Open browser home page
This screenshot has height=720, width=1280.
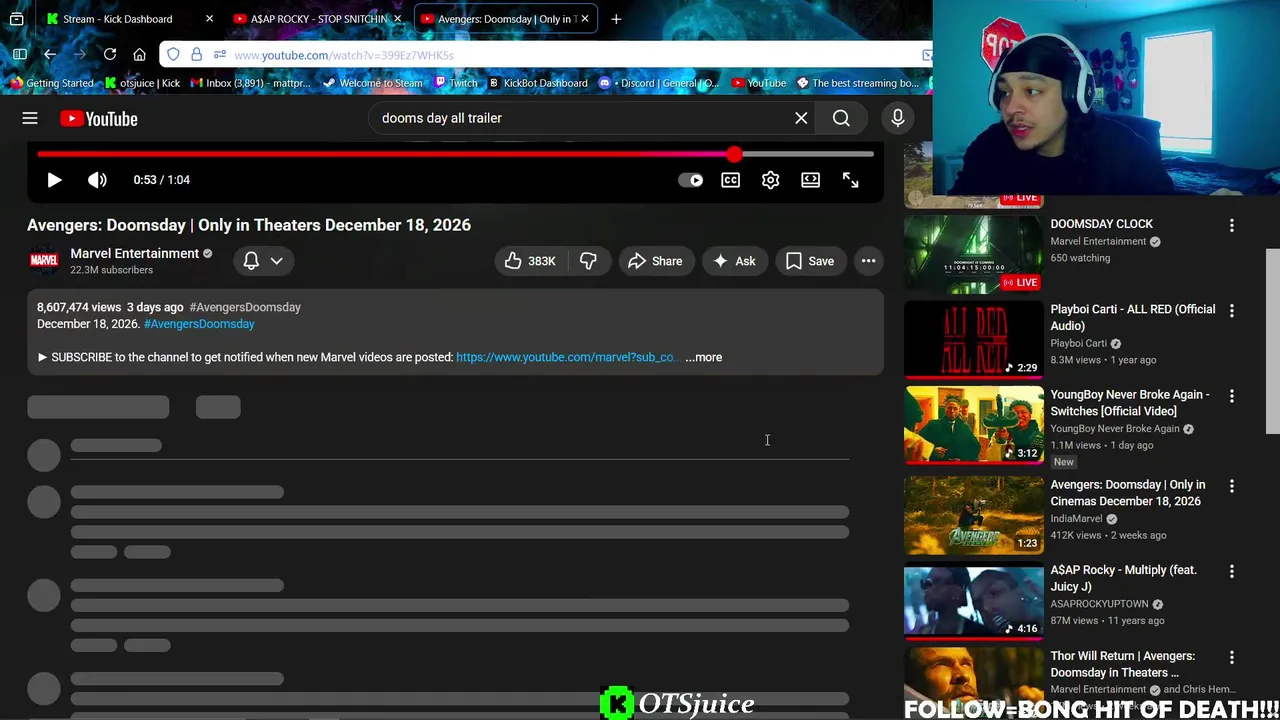[140, 54]
